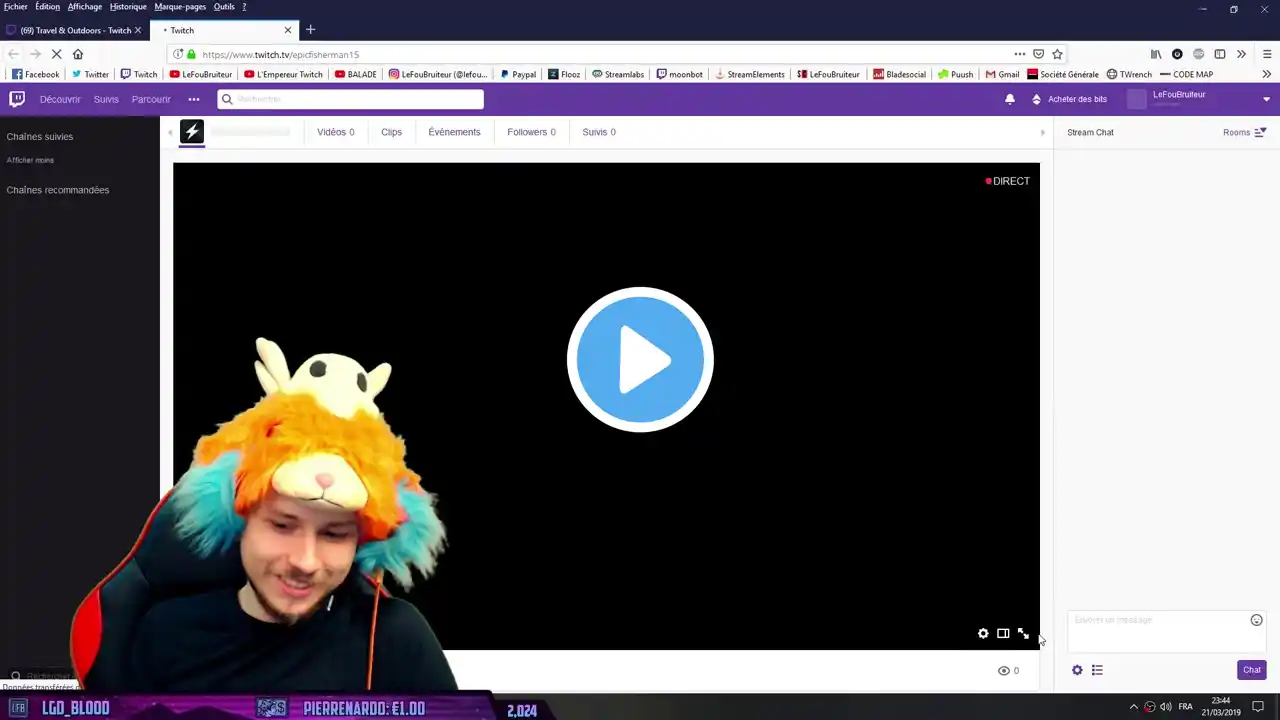Open the emote picker smiley
This screenshot has width=1280, height=720.
point(1256,620)
